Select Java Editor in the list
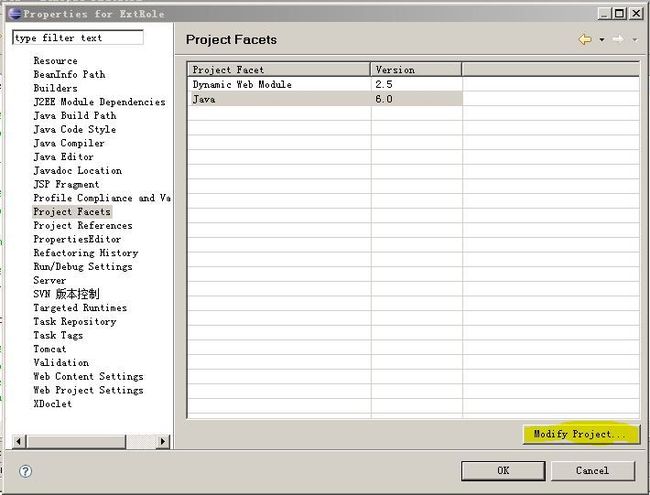 [x=63, y=157]
